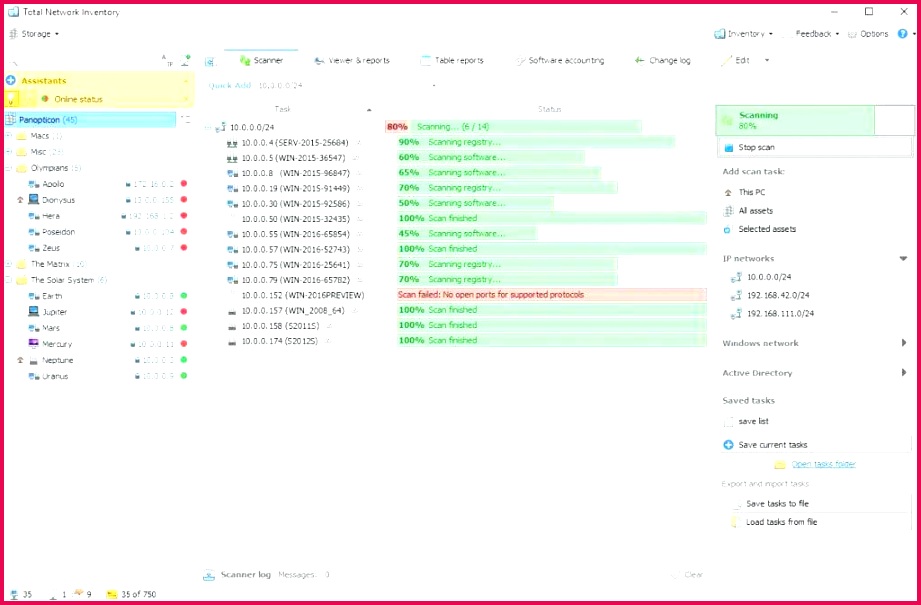Expand the Macs folder

[x=9, y=136]
